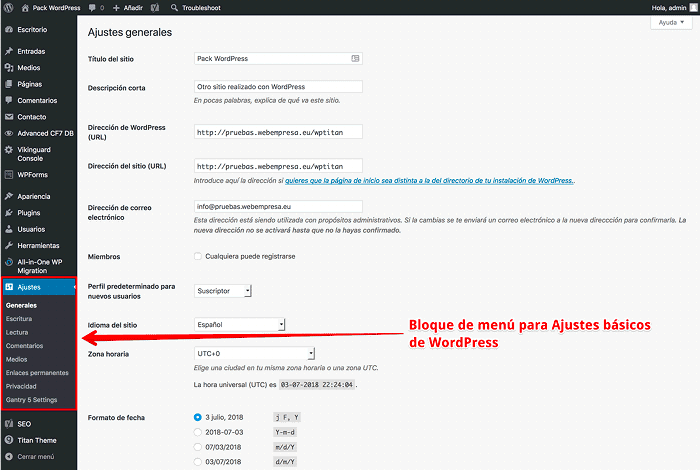Click the Cerrar menú label
Viewport: 700px width, 470px height.
36,457
